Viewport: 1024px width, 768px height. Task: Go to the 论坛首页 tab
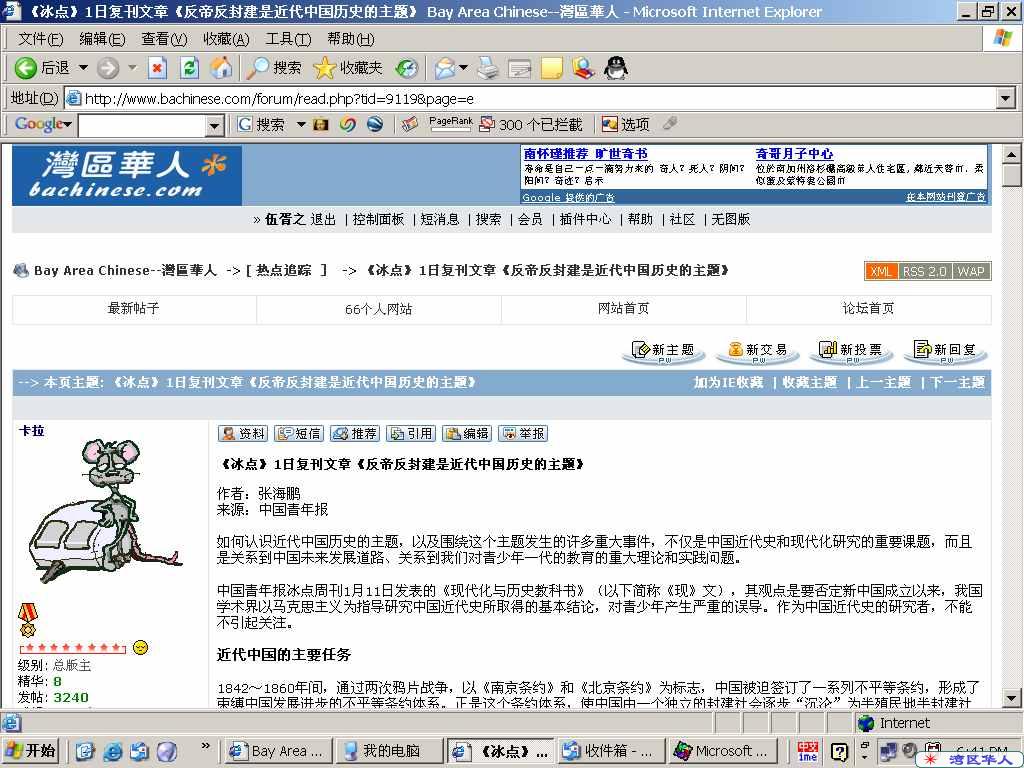tap(869, 309)
